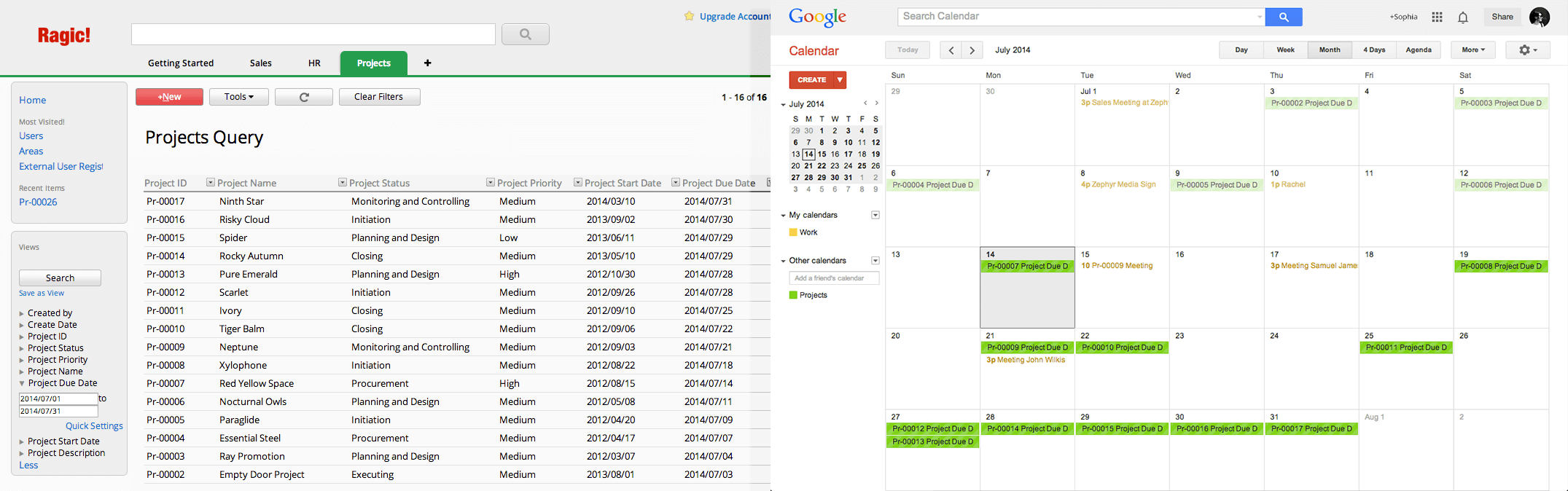Open the More dropdown in calendar

(1473, 50)
